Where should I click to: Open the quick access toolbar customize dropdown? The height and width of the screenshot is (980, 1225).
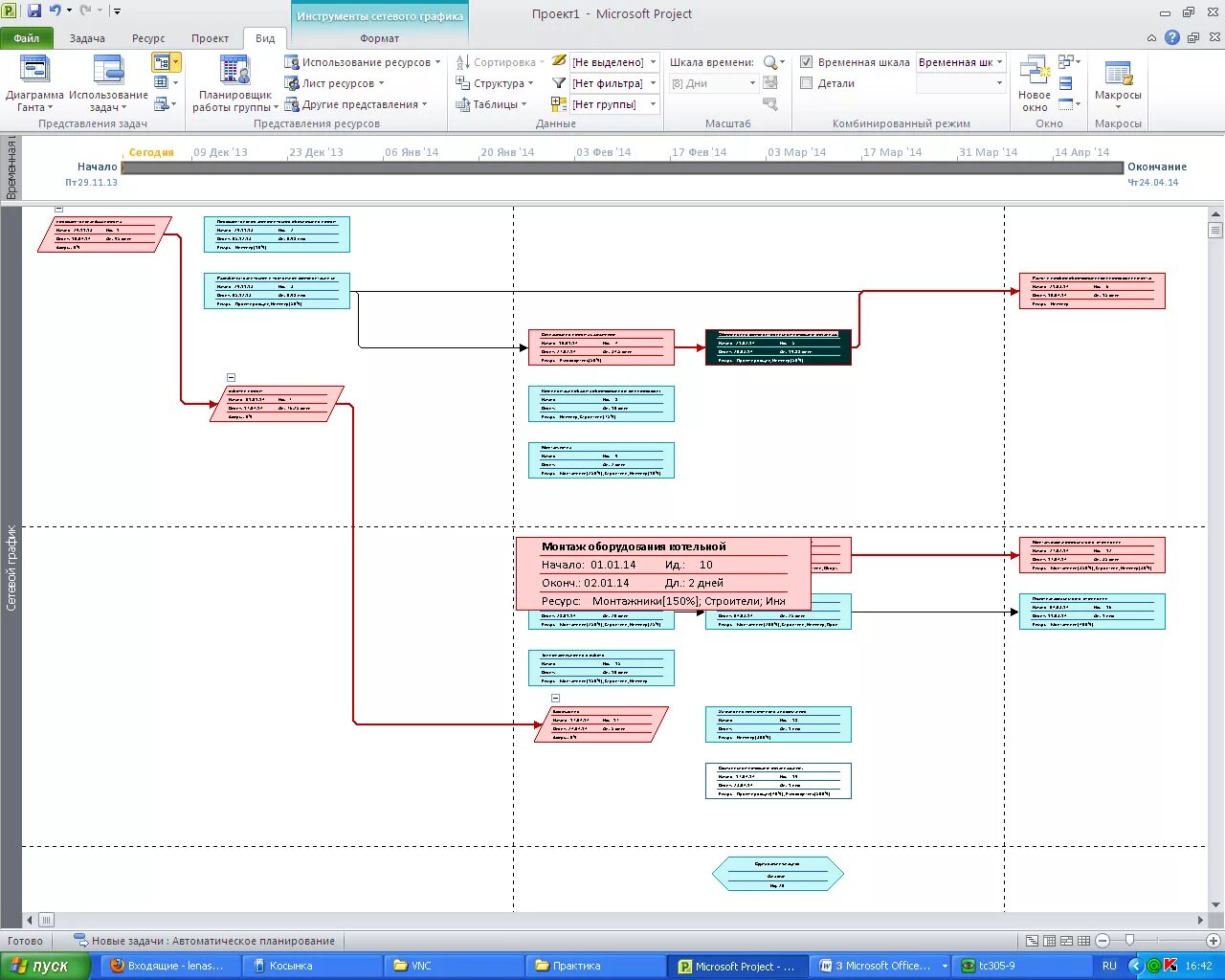click(x=117, y=11)
